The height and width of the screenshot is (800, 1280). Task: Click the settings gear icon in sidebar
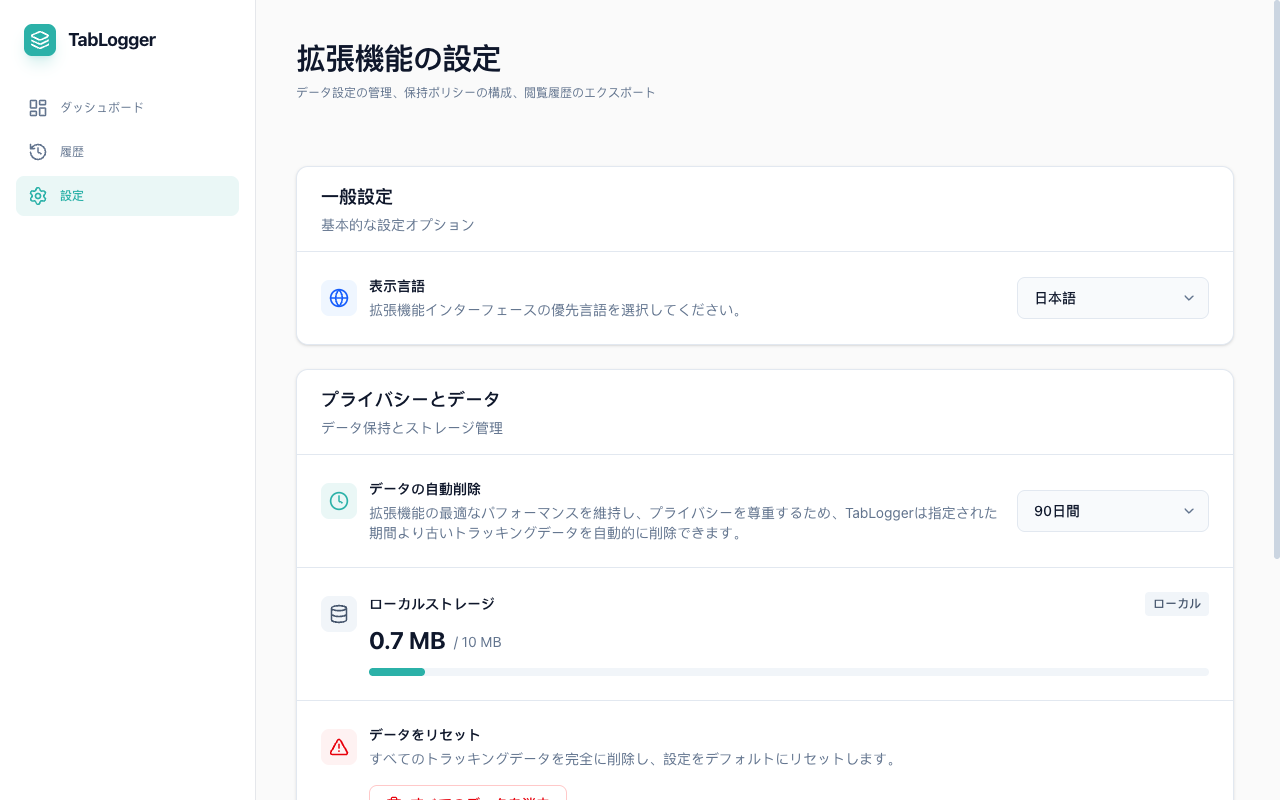tap(38, 196)
